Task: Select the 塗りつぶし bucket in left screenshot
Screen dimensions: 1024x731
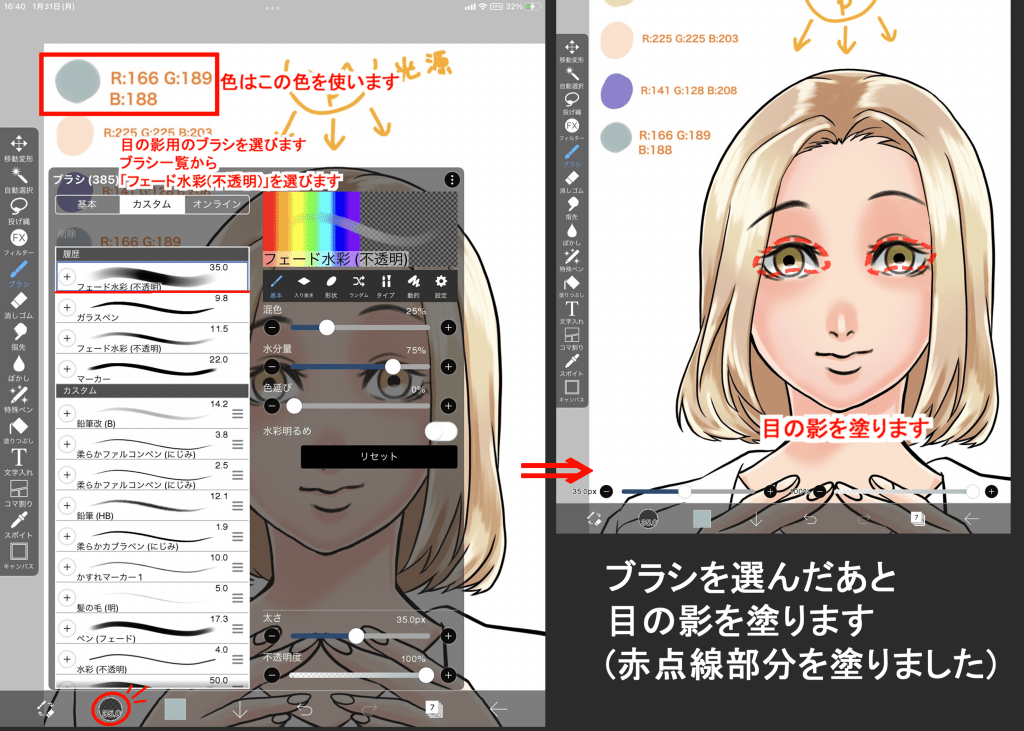Action: [18, 430]
